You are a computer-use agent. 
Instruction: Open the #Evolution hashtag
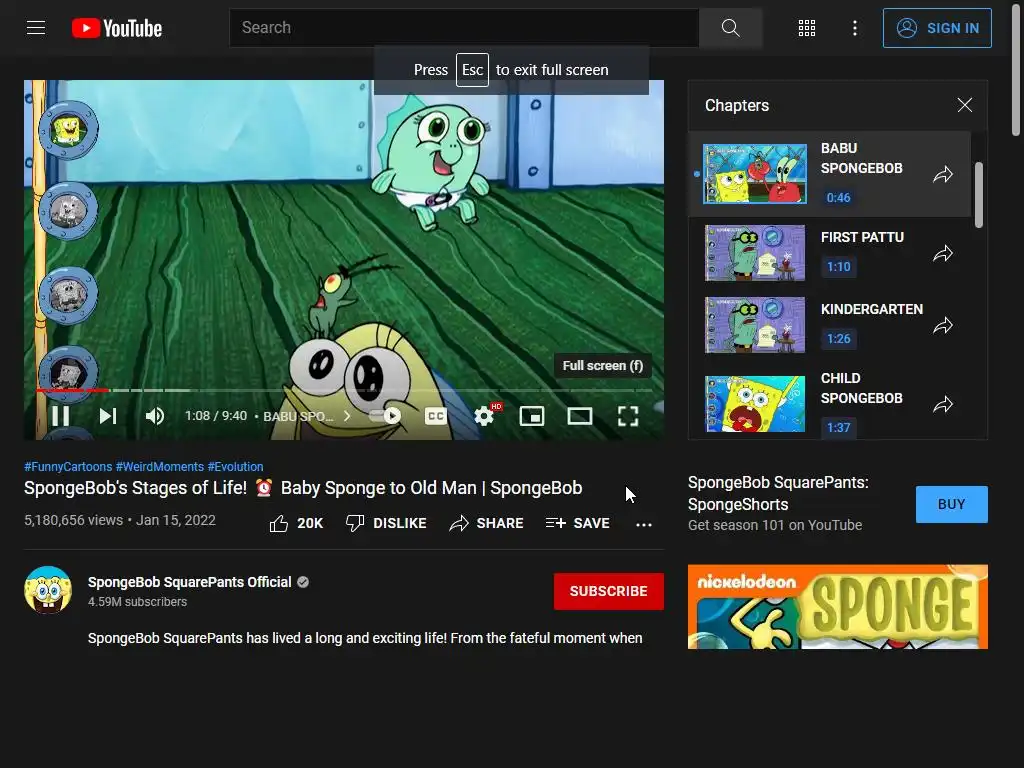point(235,466)
